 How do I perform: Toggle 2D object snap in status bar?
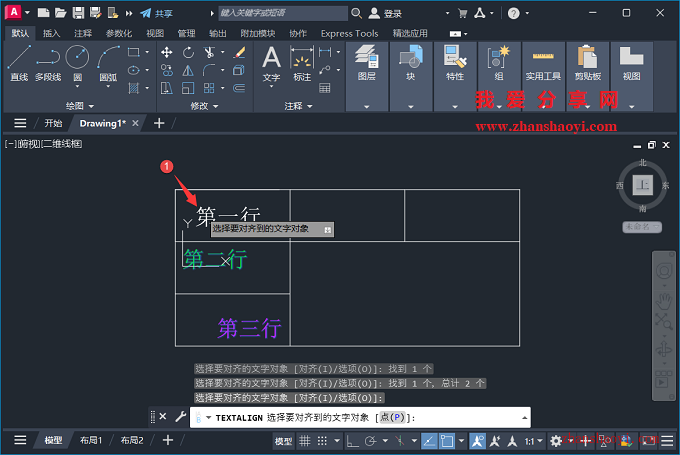pos(447,441)
